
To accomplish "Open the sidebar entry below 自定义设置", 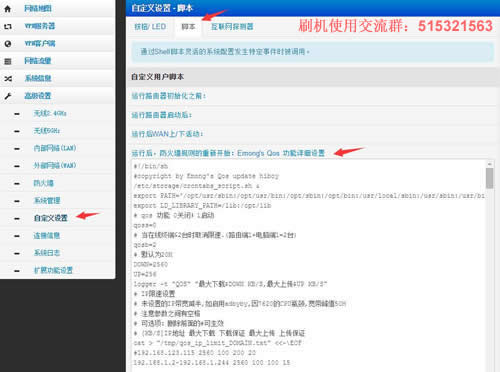I will [x=47, y=236].
